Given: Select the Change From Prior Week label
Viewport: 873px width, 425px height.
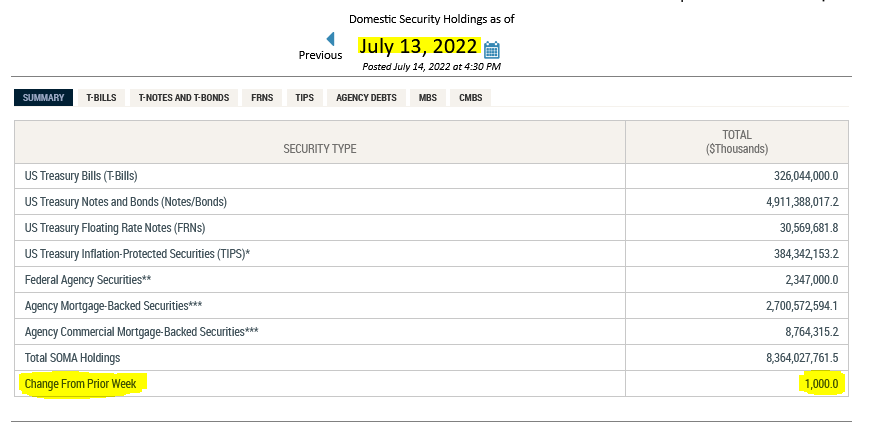Looking at the screenshot, I should [80, 384].
